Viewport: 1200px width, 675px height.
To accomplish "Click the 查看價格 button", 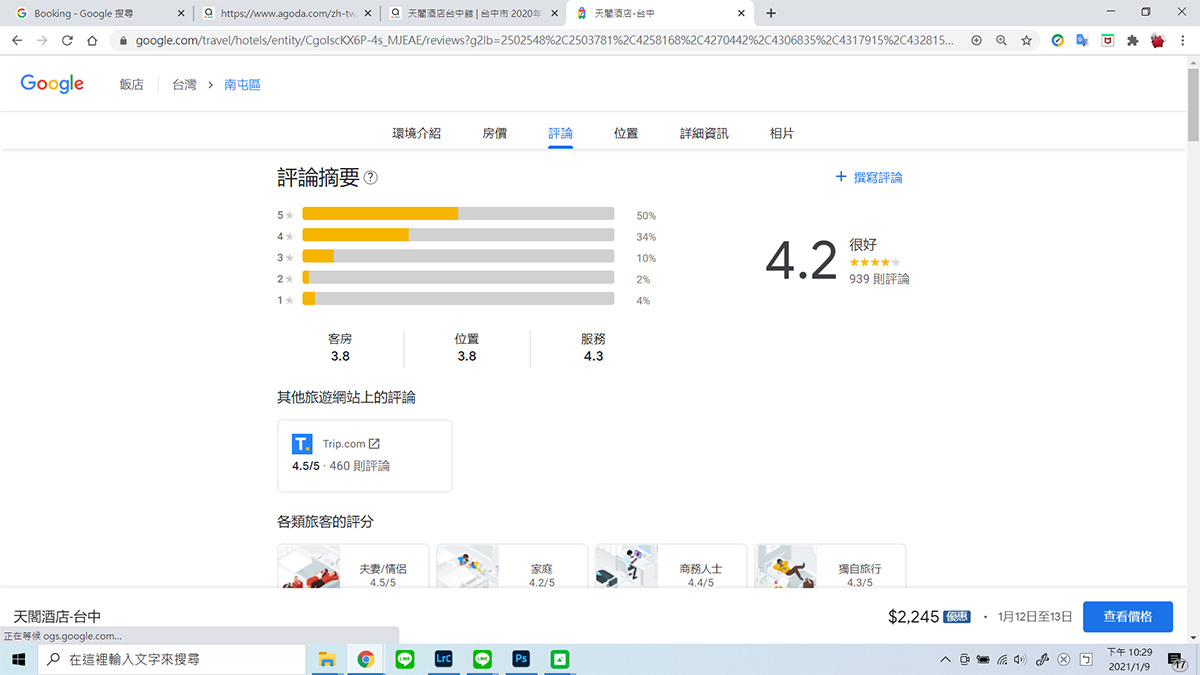I will pyautogui.click(x=1127, y=616).
